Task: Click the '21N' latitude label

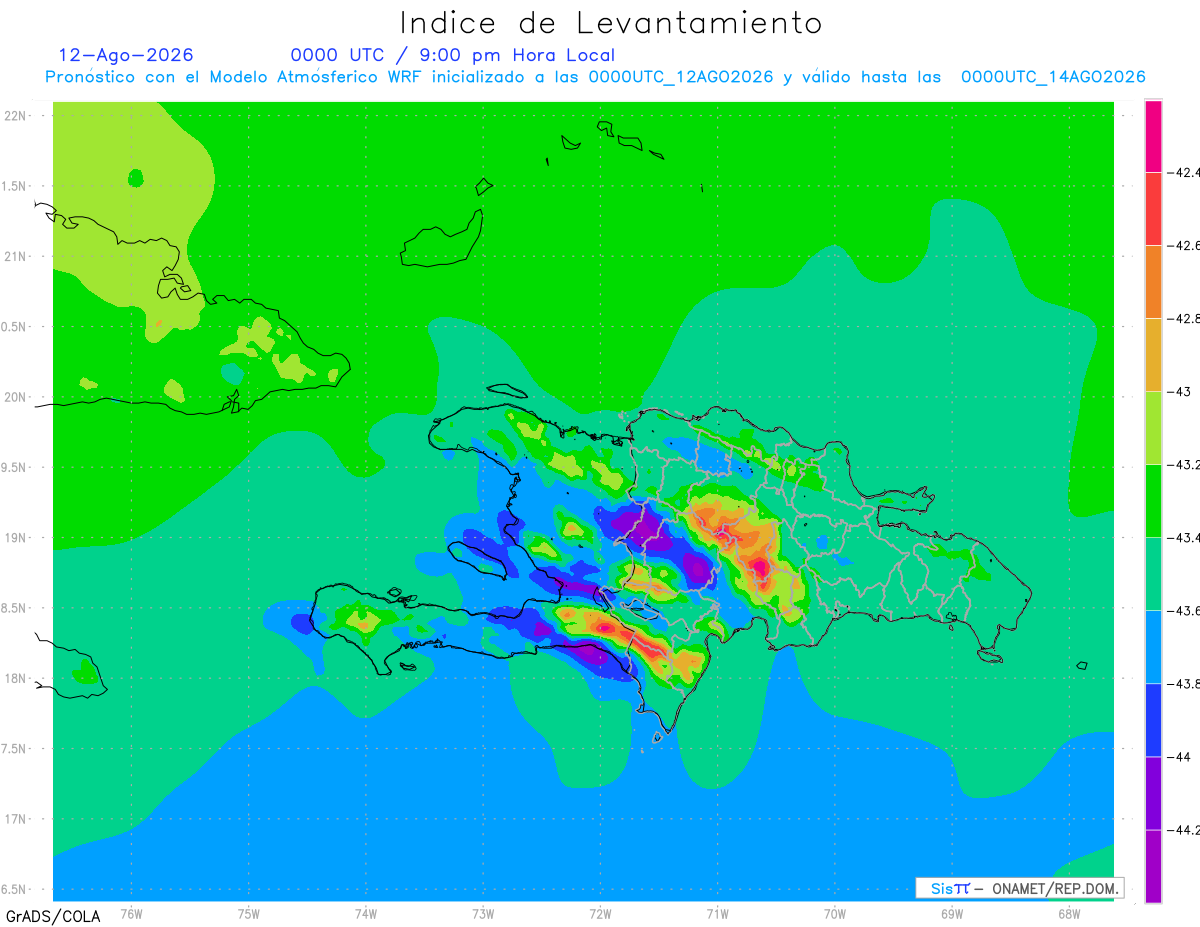Action: pos(16,257)
